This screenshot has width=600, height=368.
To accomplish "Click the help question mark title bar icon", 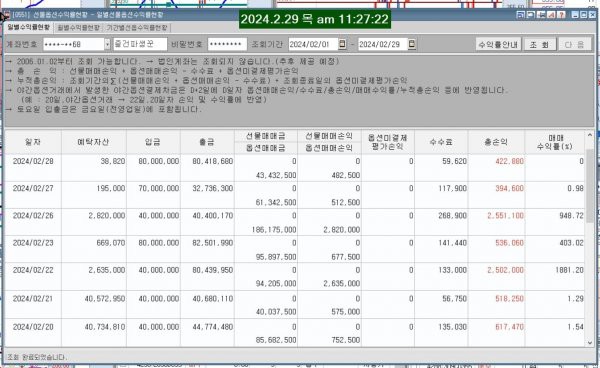I will (561, 15).
